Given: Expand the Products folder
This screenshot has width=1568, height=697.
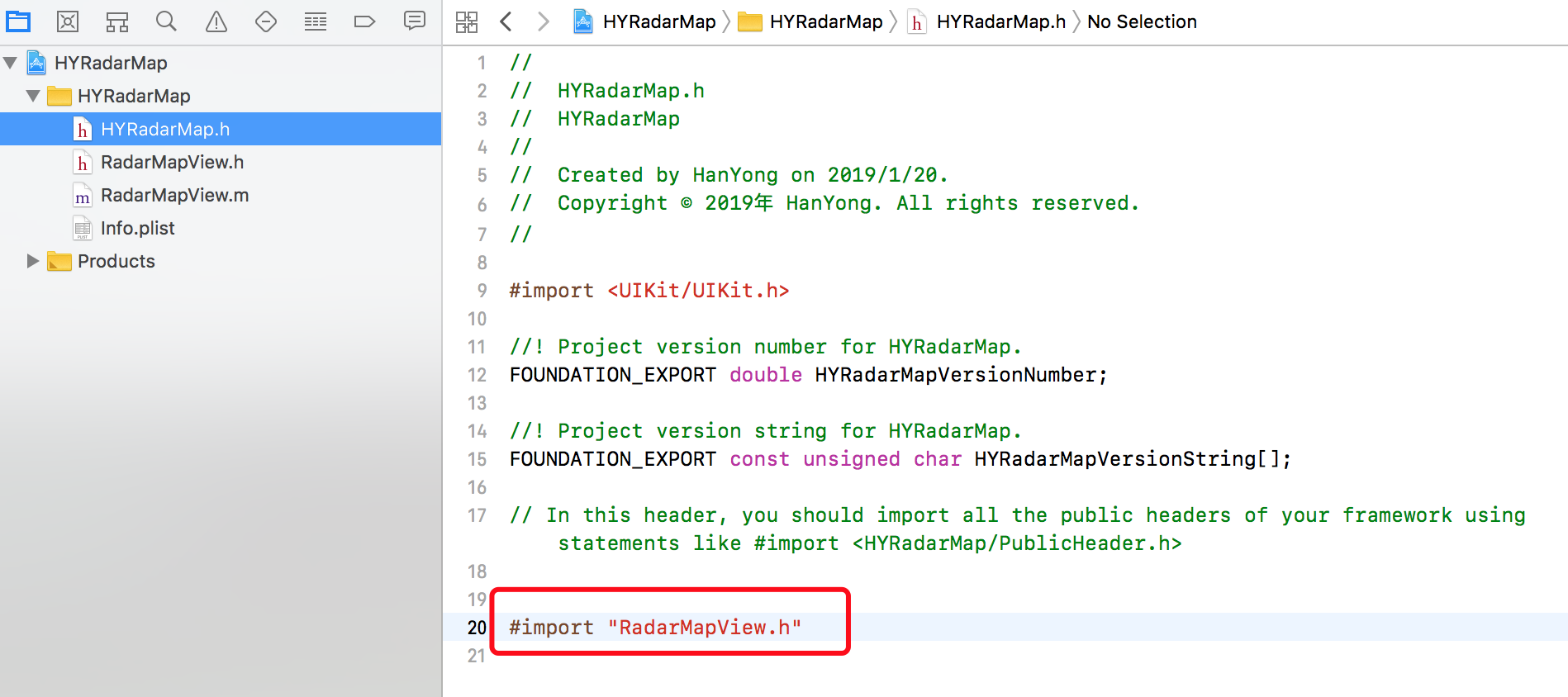Looking at the screenshot, I should click(33, 261).
